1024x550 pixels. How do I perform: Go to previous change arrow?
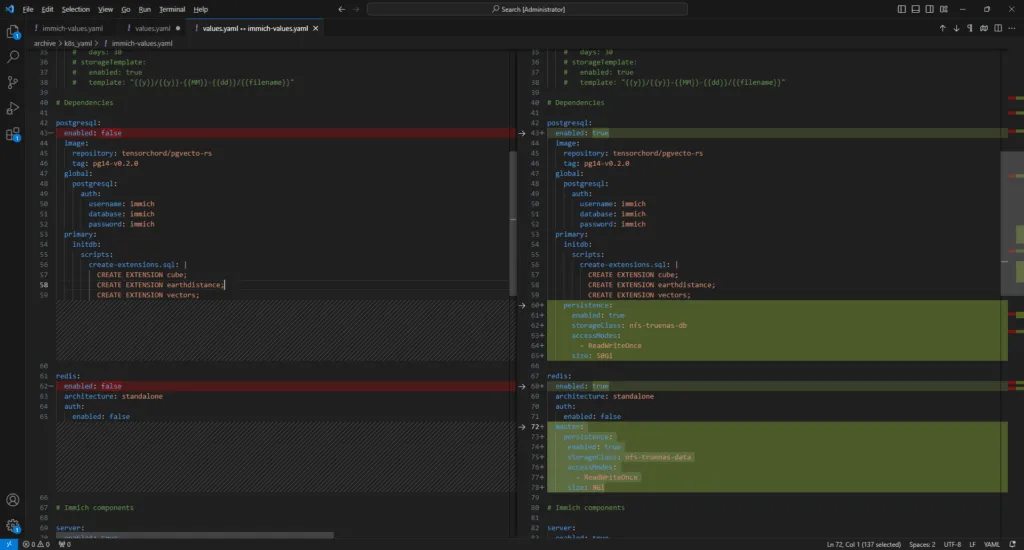coord(942,29)
